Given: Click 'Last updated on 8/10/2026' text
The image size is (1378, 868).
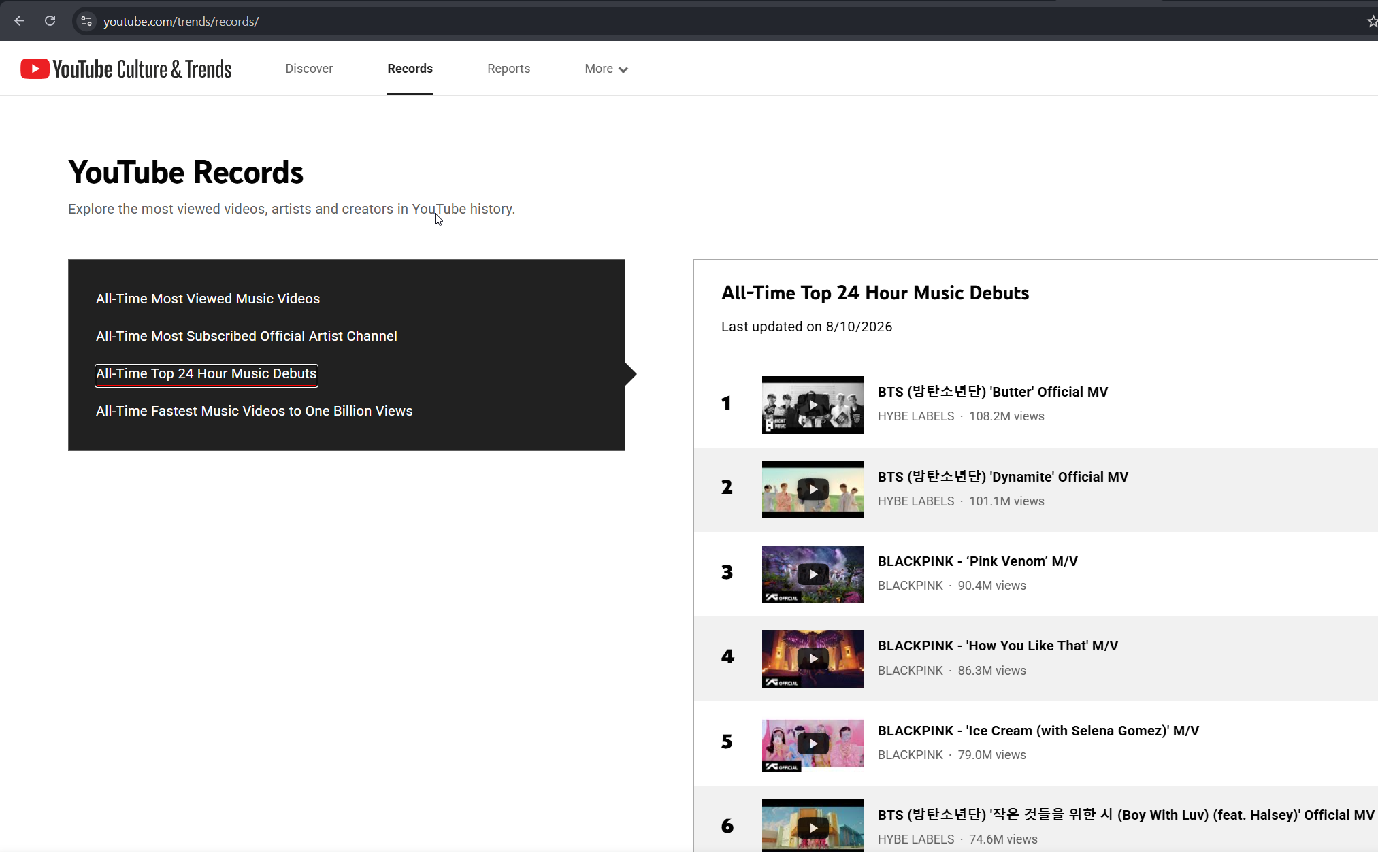Looking at the screenshot, I should 806,327.
